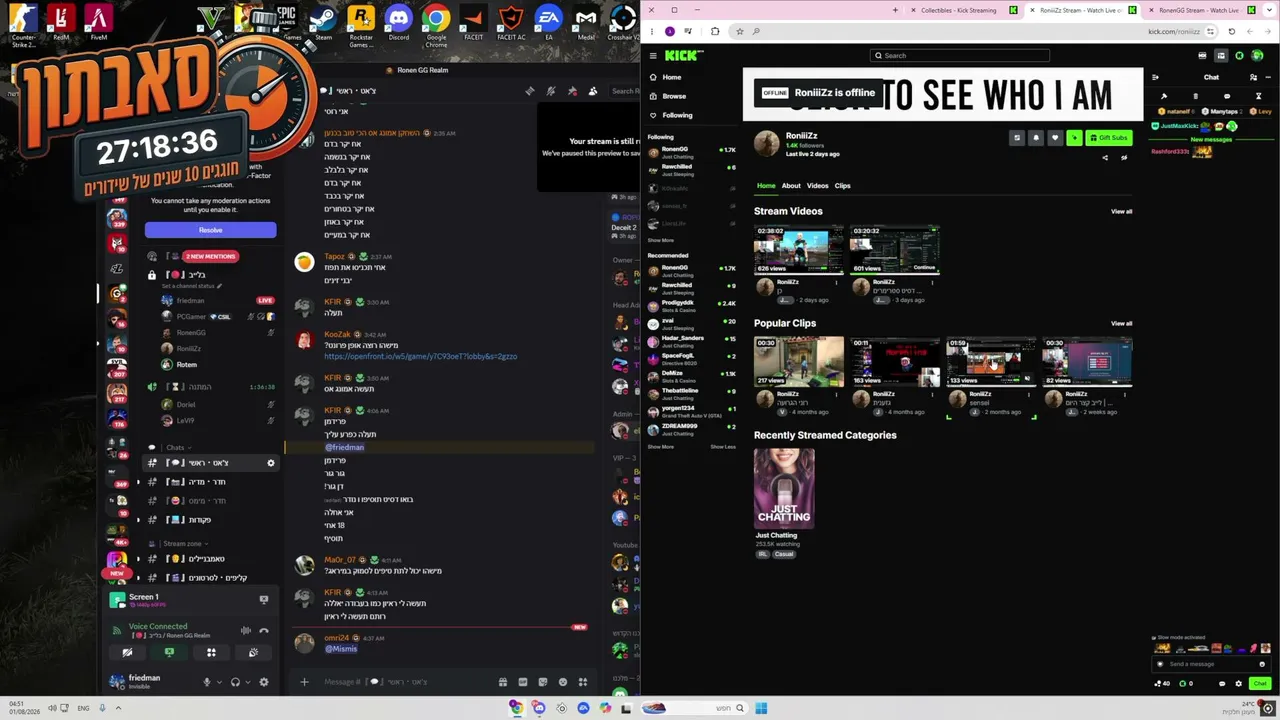Follow channel with the heart button
Viewport: 1280px width, 720px height.
click(1055, 138)
